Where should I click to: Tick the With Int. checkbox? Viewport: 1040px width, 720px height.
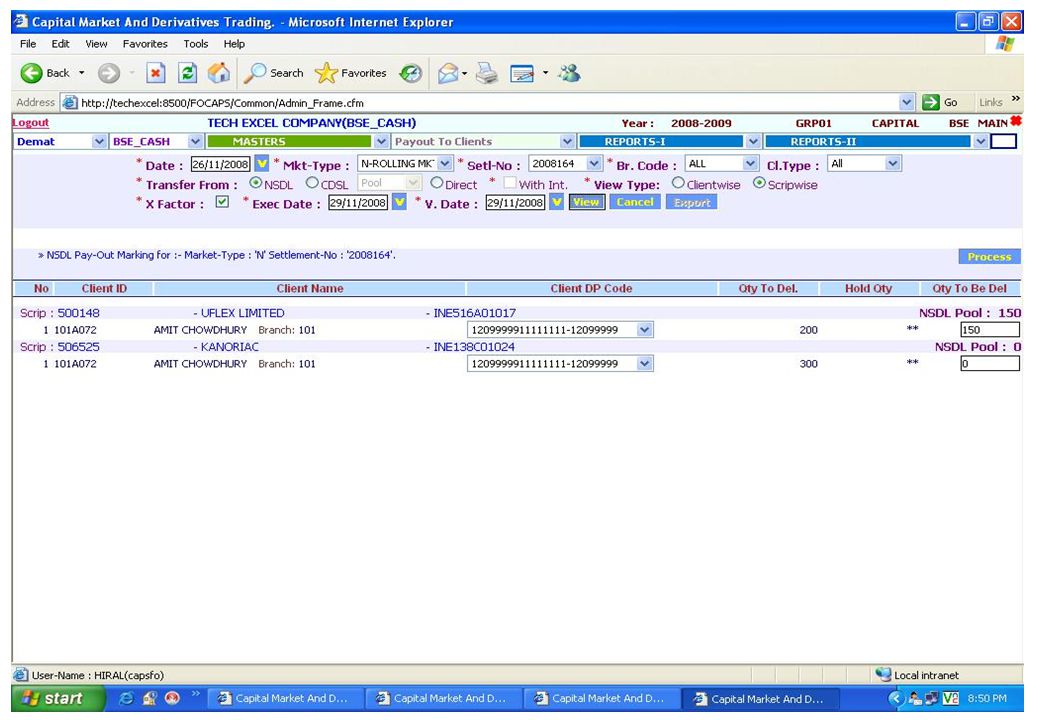[509, 183]
